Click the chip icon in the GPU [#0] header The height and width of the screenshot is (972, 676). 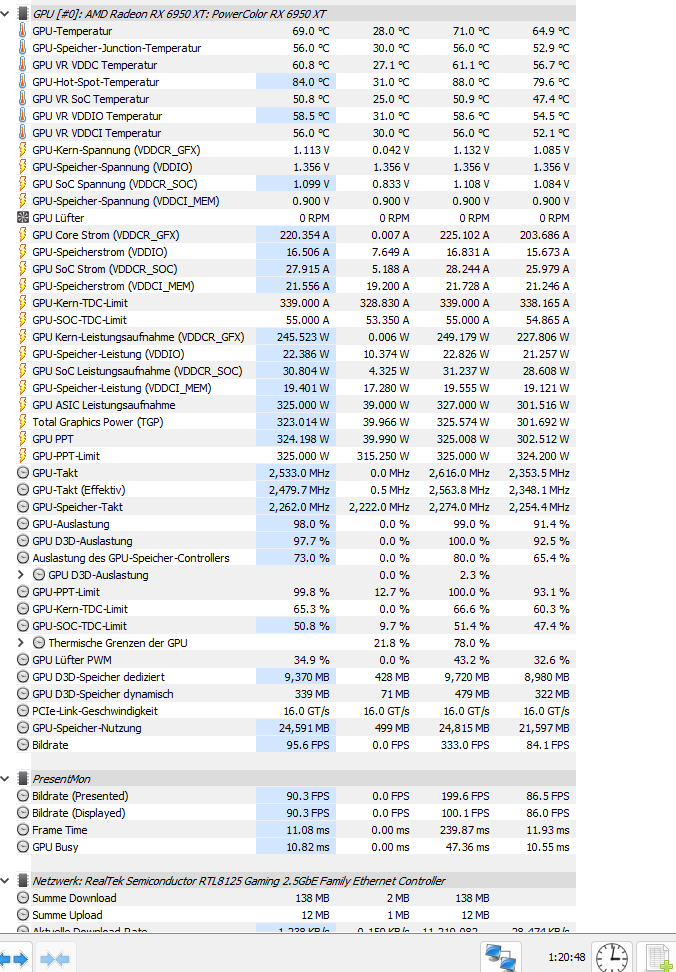click(22, 14)
